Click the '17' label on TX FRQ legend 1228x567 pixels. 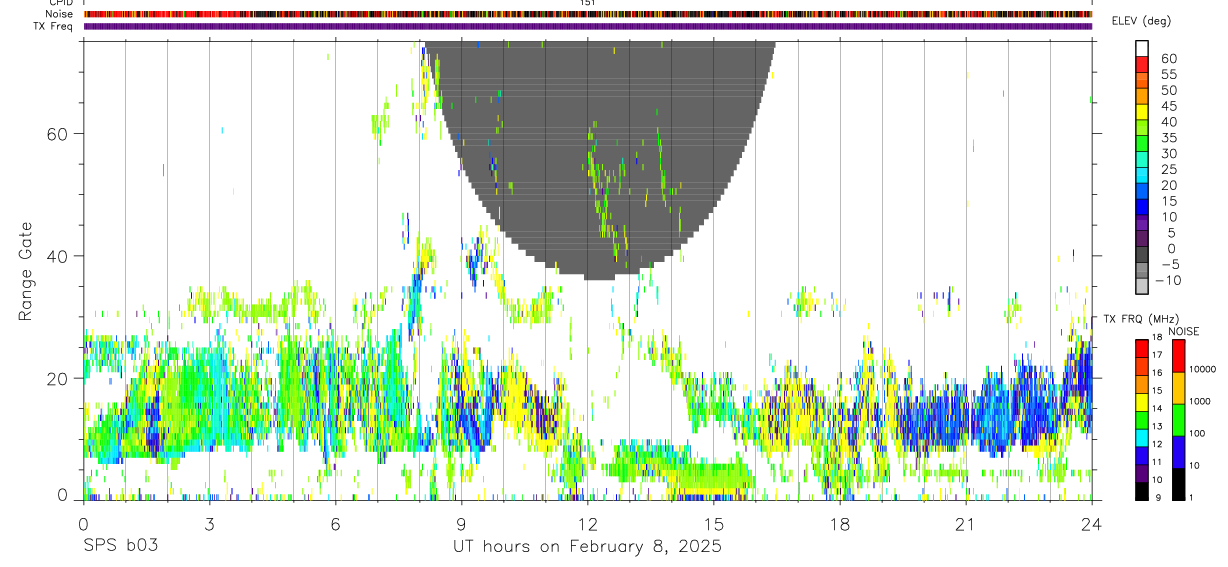click(x=1157, y=355)
